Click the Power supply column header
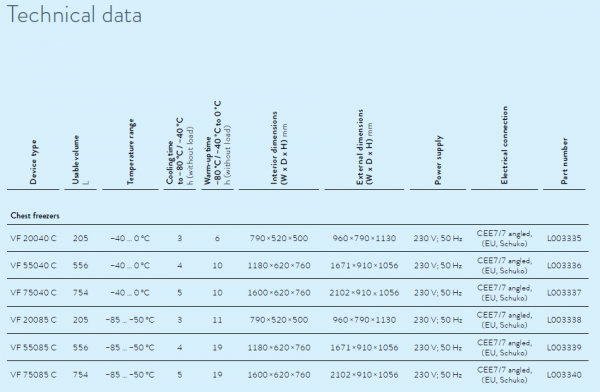This screenshot has height=392, width=600. [x=438, y=160]
